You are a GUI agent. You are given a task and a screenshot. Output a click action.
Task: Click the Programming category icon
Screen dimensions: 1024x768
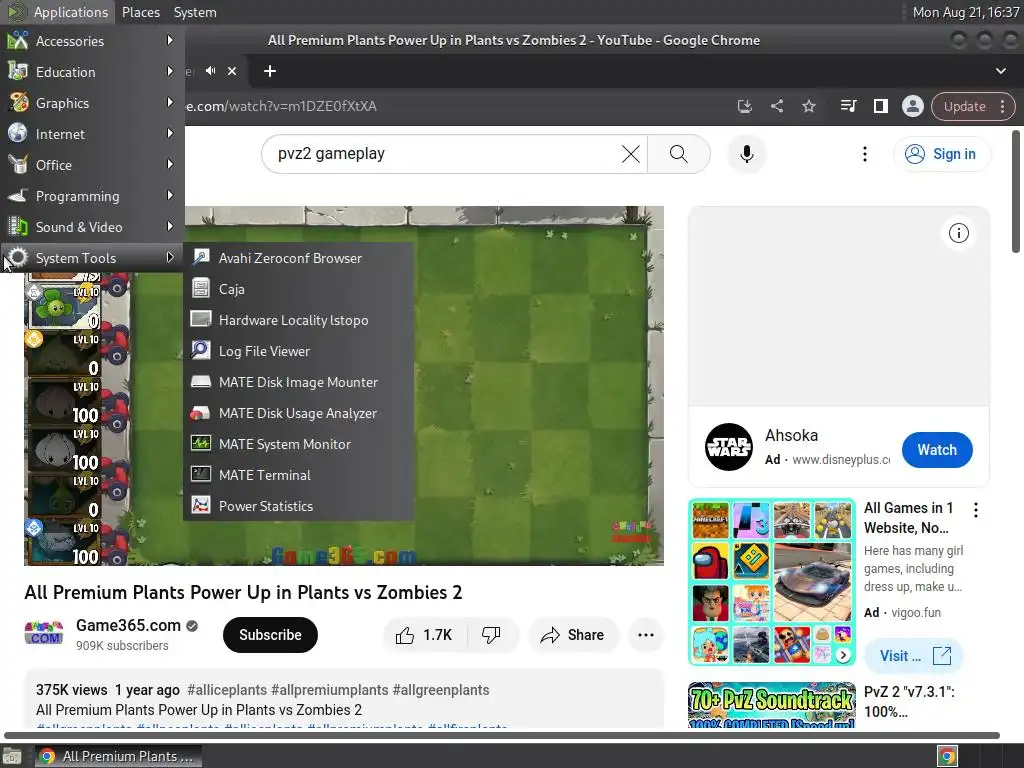tap(18, 195)
